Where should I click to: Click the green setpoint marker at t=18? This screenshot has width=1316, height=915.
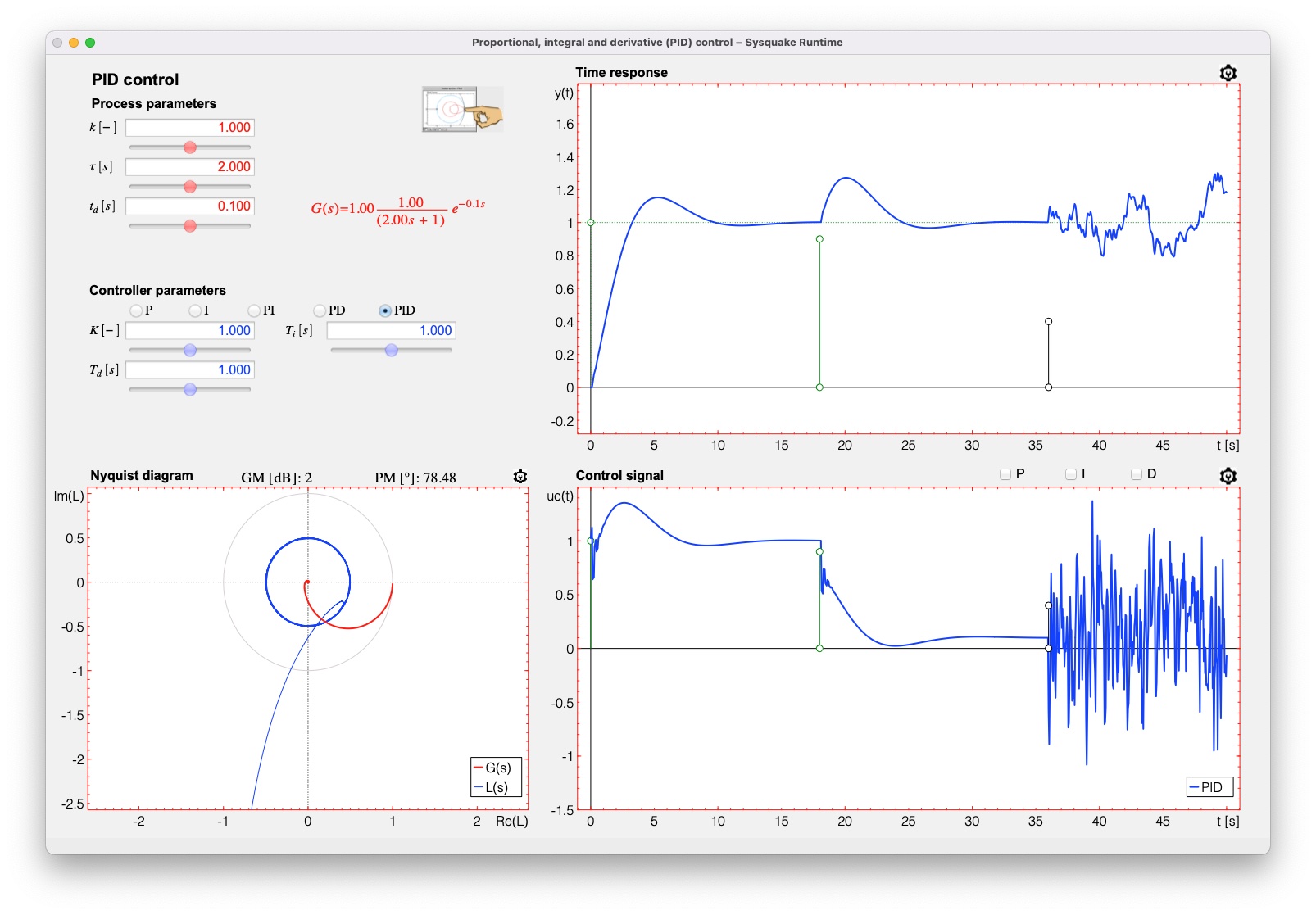pos(819,239)
